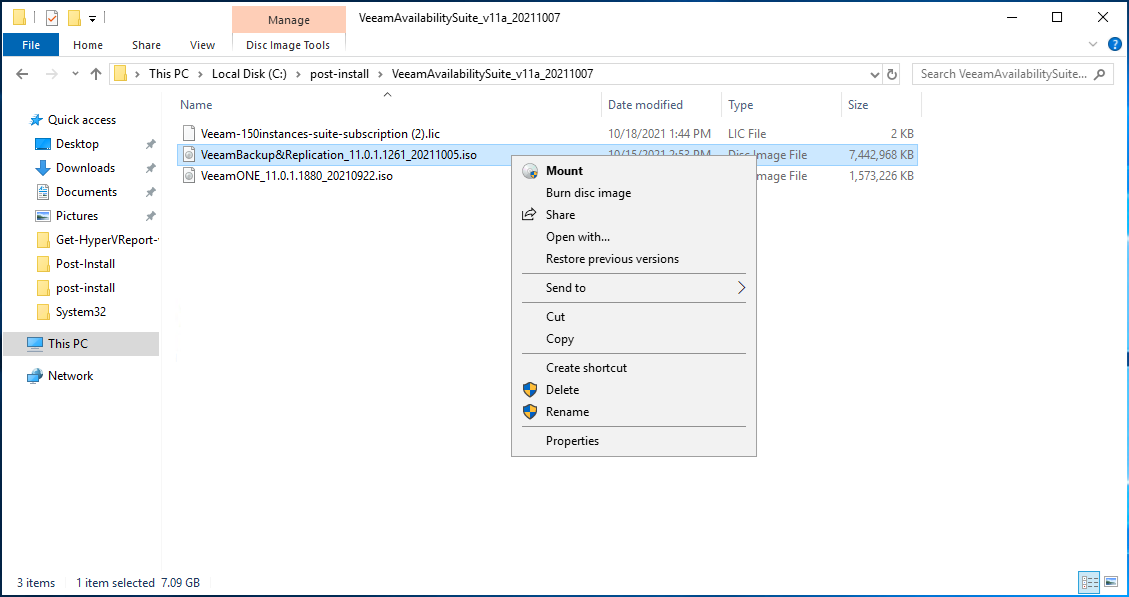Click the VeeamONE iso disc icon

(189, 175)
